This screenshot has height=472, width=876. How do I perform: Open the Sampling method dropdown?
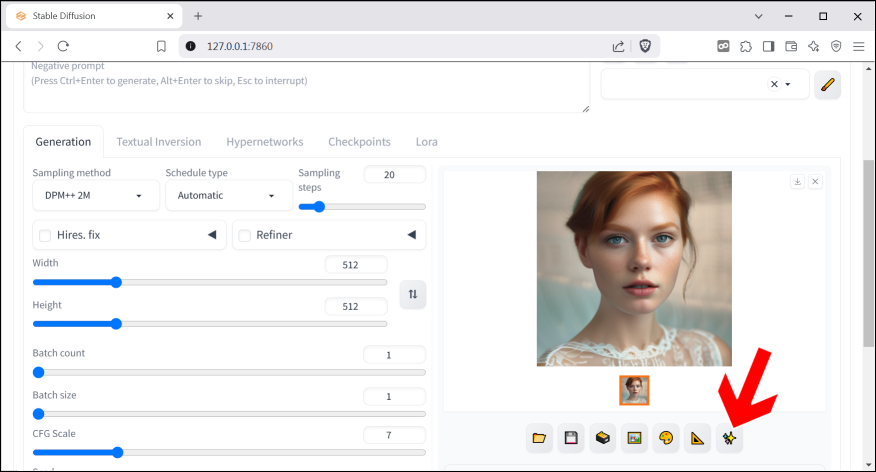[x=96, y=196]
